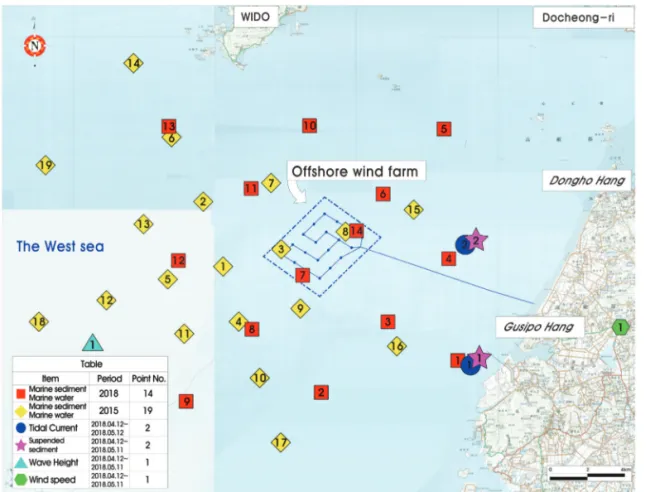
Task: Click Suspended sediment's purple star symbol in legend
Action: [21, 445]
